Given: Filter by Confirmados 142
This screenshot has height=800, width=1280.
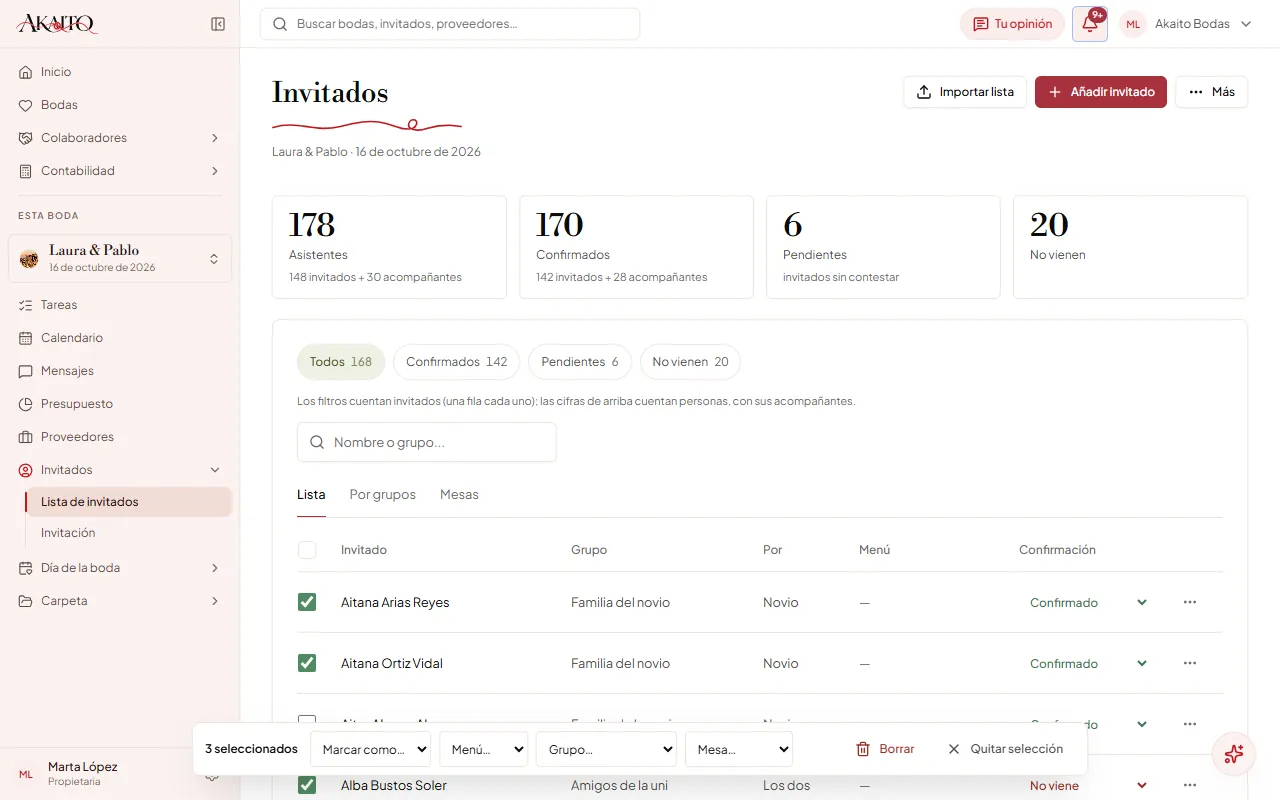Looking at the screenshot, I should point(456,362).
